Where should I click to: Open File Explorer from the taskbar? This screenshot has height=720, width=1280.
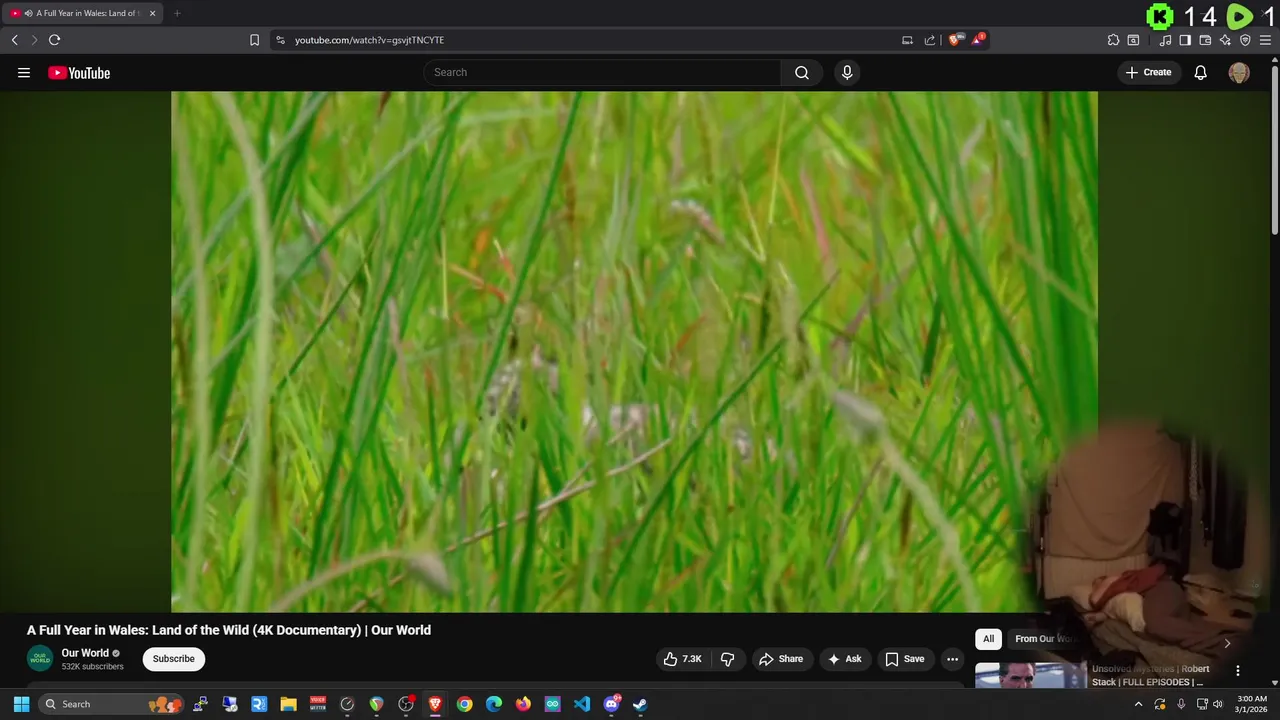[x=288, y=704]
